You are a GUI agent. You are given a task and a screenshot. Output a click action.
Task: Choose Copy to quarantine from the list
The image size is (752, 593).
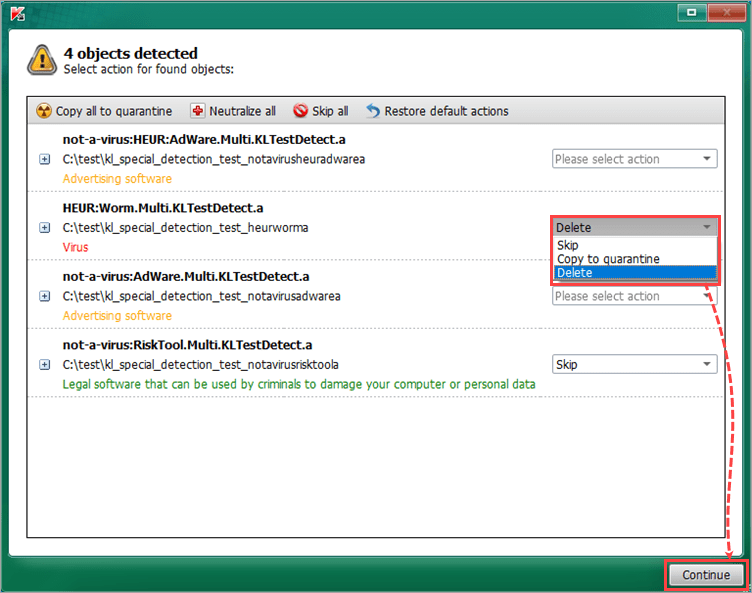pyautogui.click(x=608, y=259)
